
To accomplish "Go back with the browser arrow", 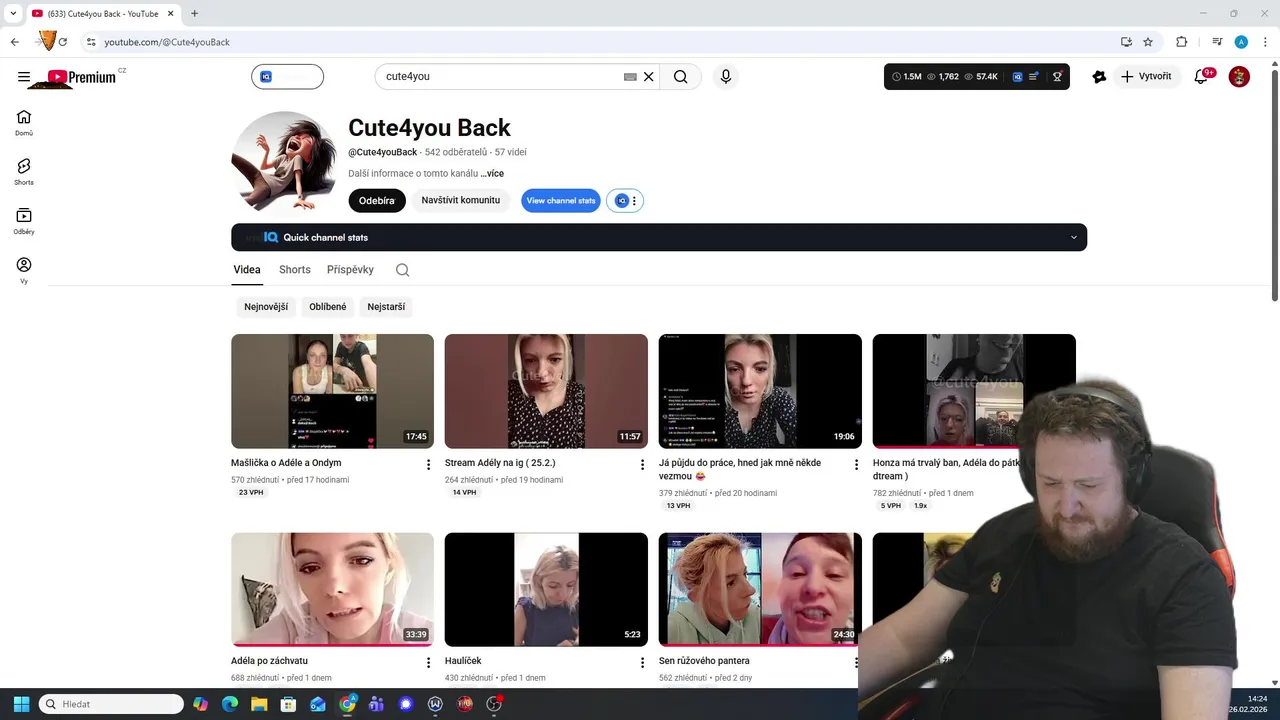I will (14, 42).
